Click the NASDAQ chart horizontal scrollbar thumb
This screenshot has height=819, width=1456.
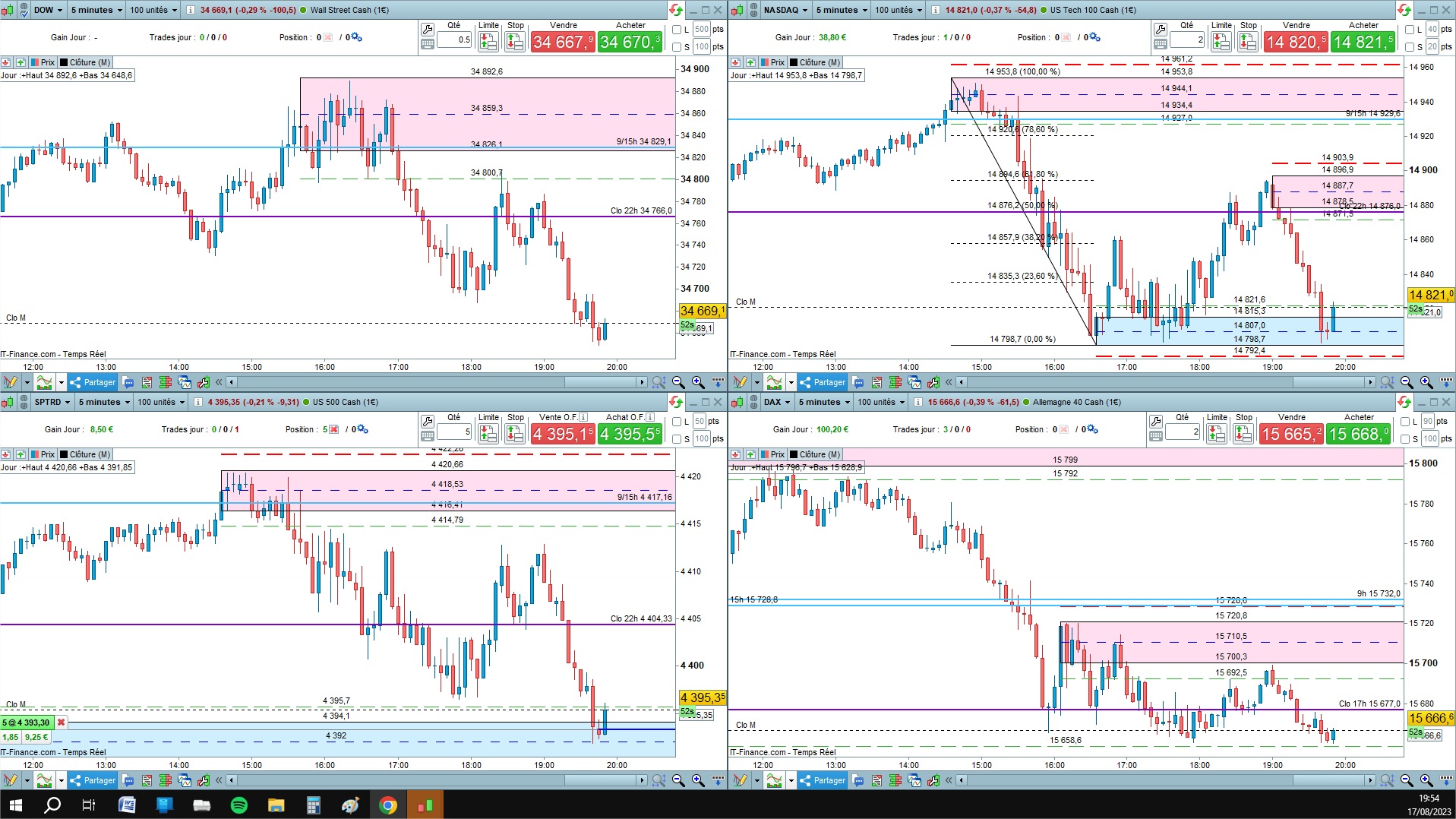point(1329,382)
